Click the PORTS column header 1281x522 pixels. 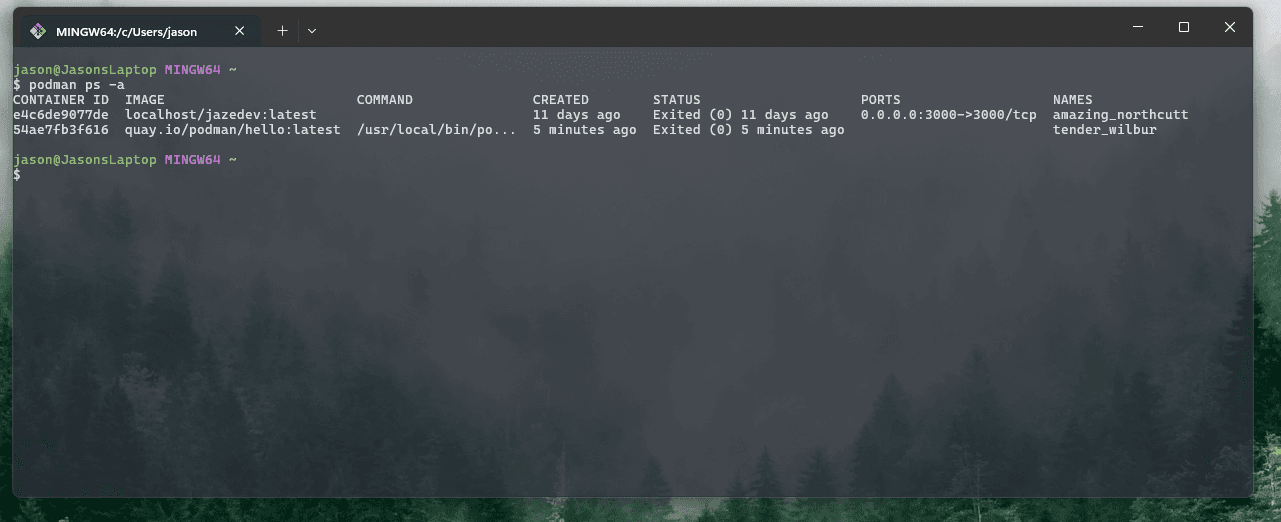click(x=881, y=100)
